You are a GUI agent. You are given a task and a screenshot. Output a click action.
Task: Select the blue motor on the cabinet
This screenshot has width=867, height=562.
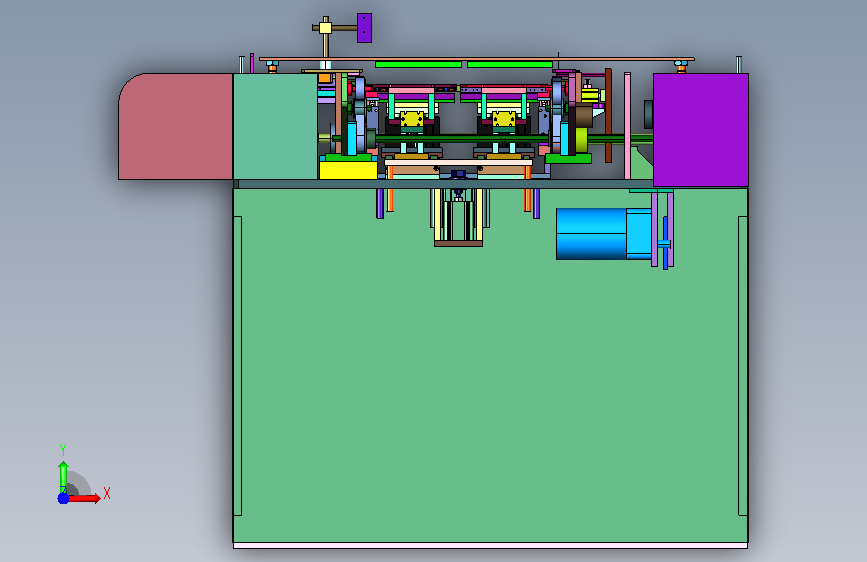pyautogui.click(x=603, y=234)
